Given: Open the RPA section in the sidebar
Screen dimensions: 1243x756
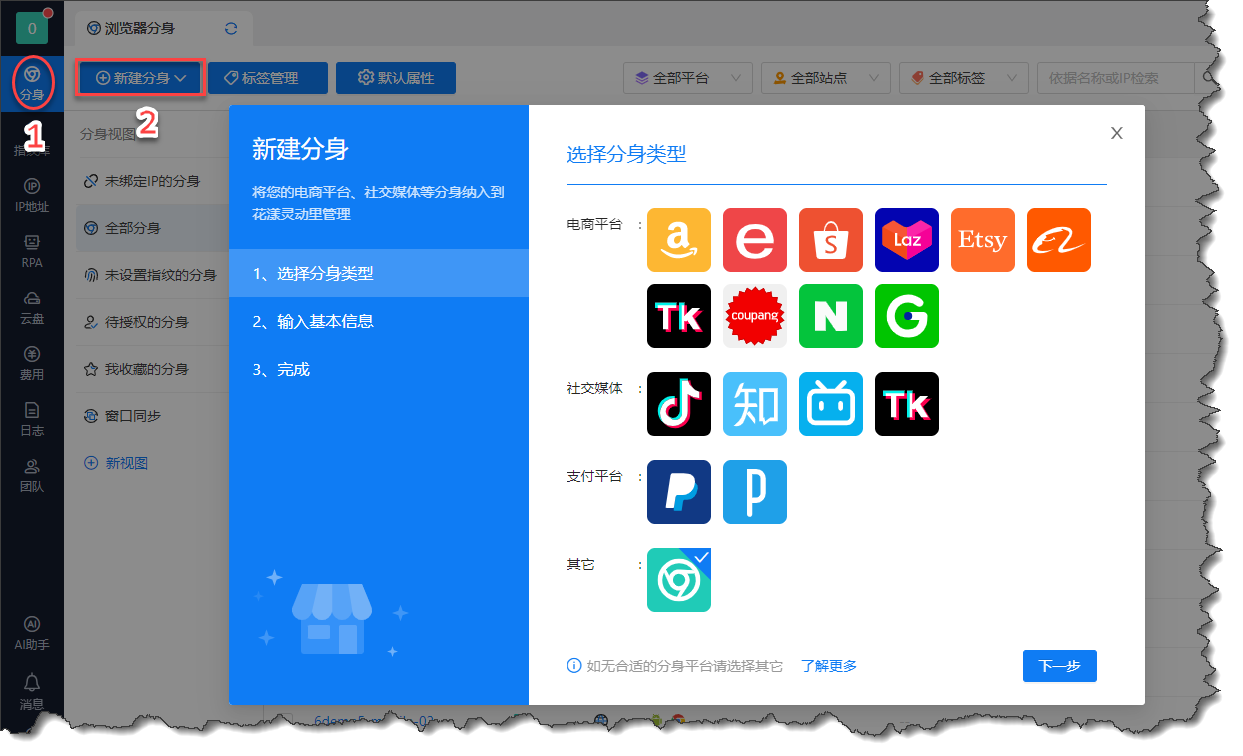Looking at the screenshot, I should tap(32, 252).
